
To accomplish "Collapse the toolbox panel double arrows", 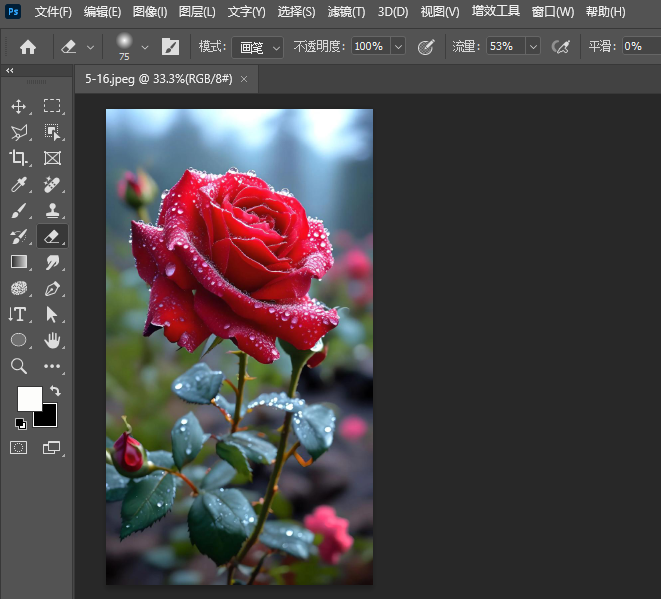I will (10, 70).
